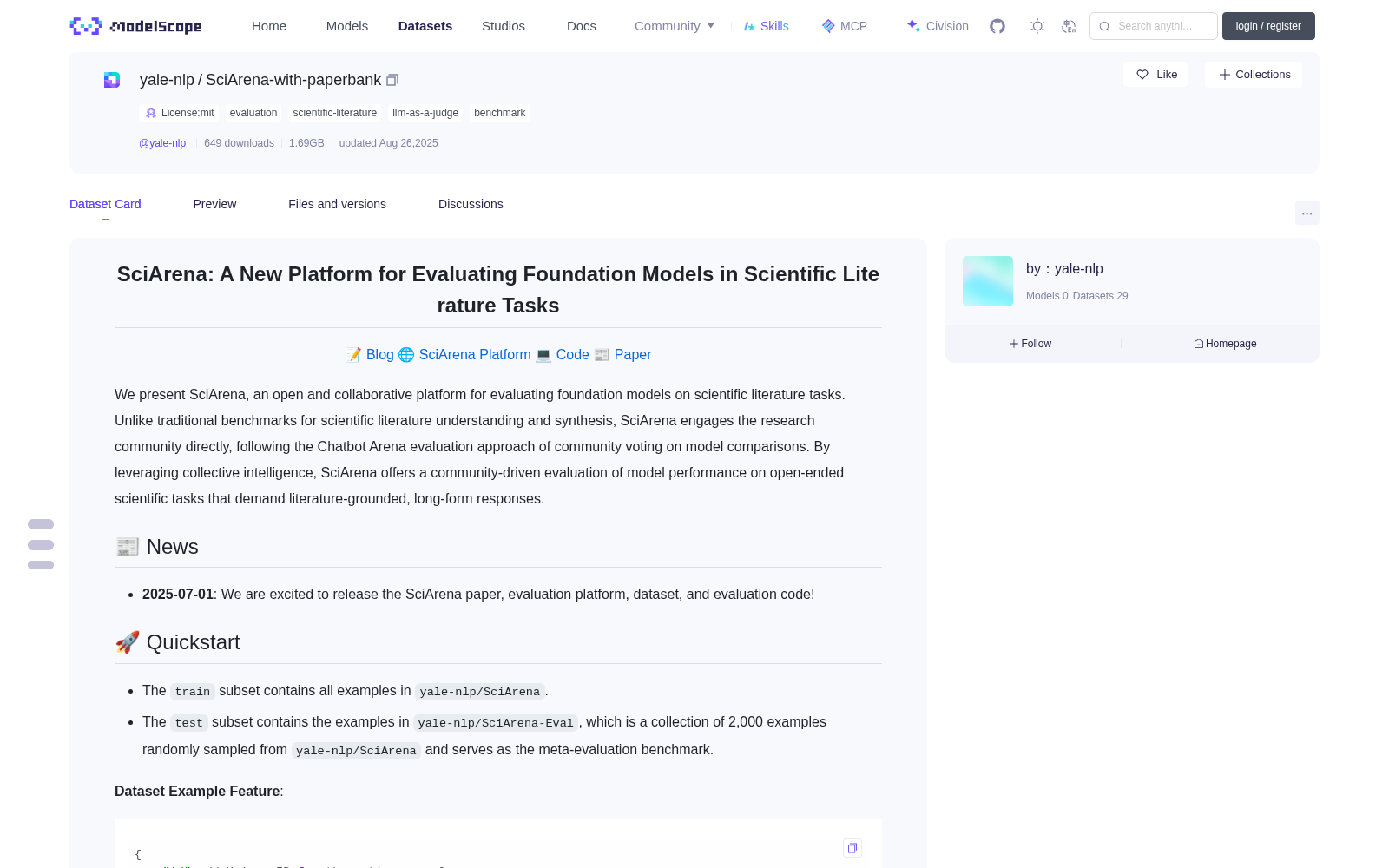The image size is (1389, 868).
Task: Focus the search anything field
Action: [1154, 26]
